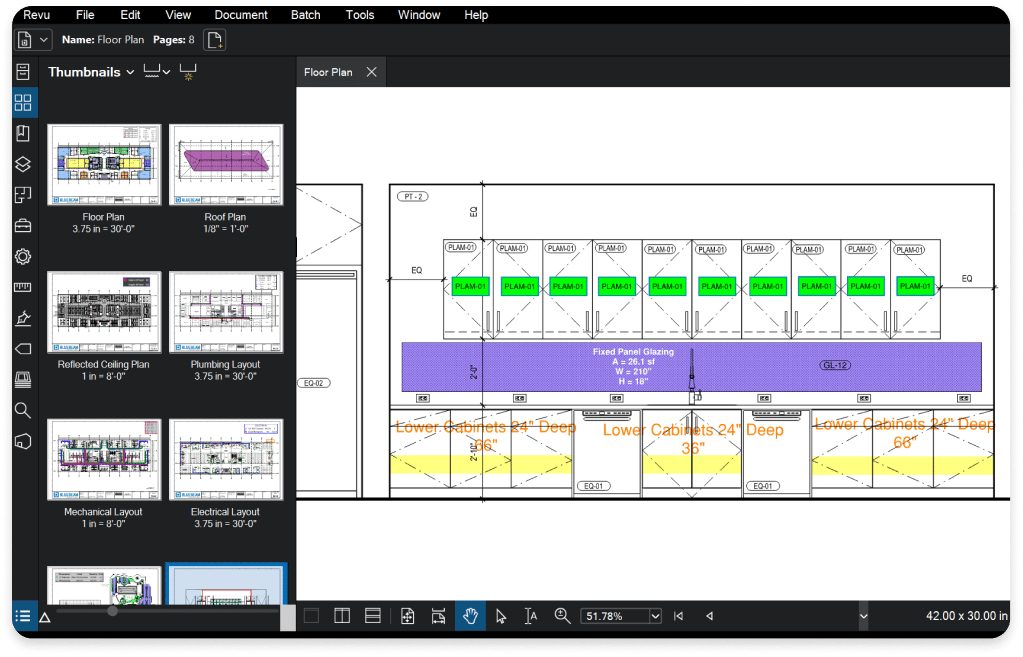1023x657 pixels.
Task: Open the Bookmarks panel icon
Action: pyautogui.click(x=23, y=133)
